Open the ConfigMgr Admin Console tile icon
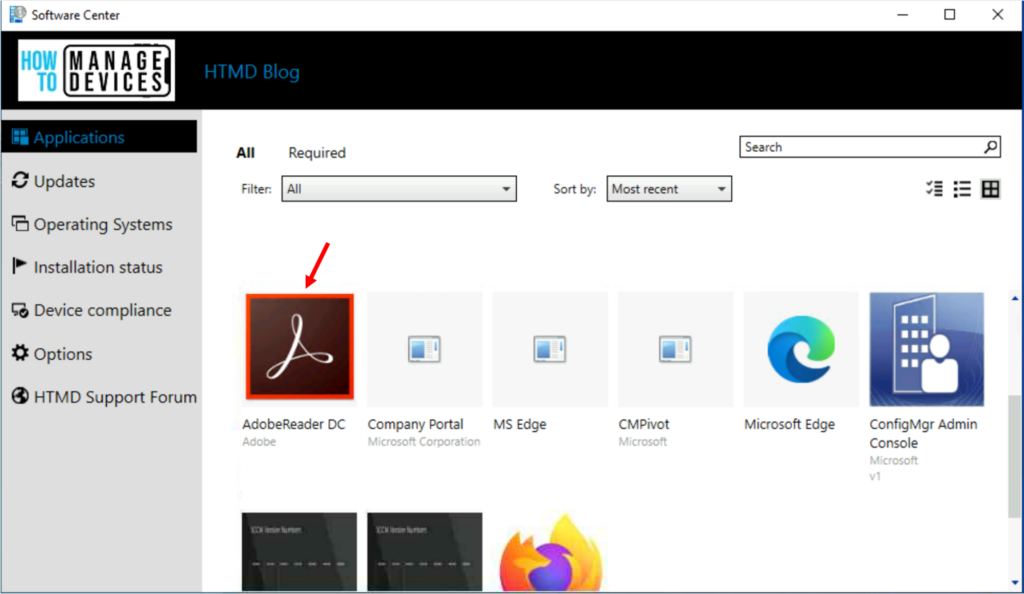 coord(927,349)
